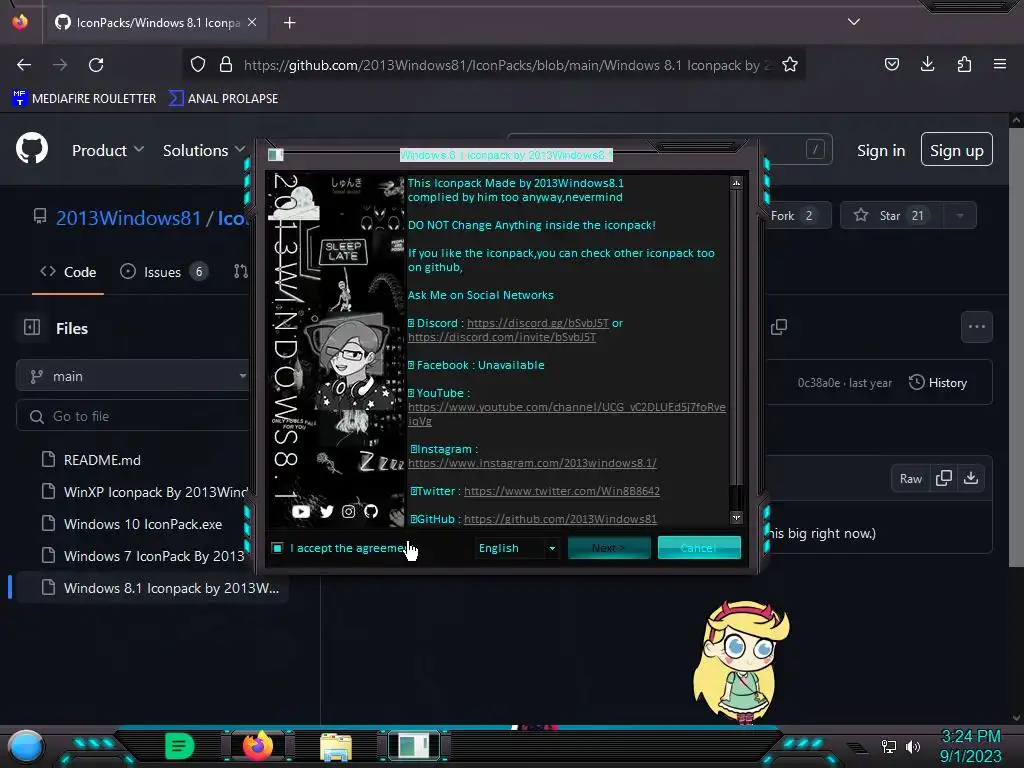Click the Cancel button in the installer

[x=699, y=548]
